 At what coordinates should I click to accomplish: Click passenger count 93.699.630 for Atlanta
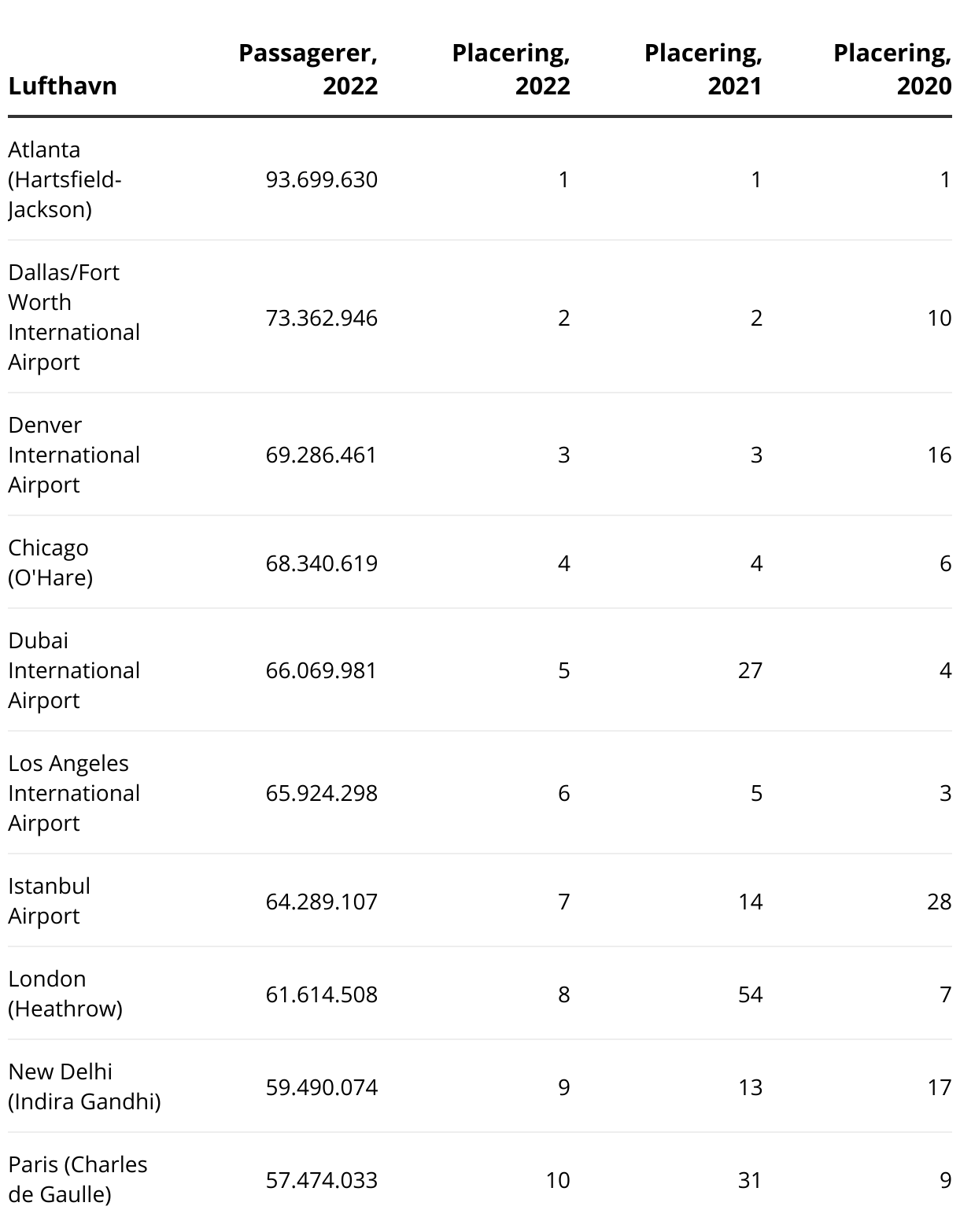click(322, 180)
